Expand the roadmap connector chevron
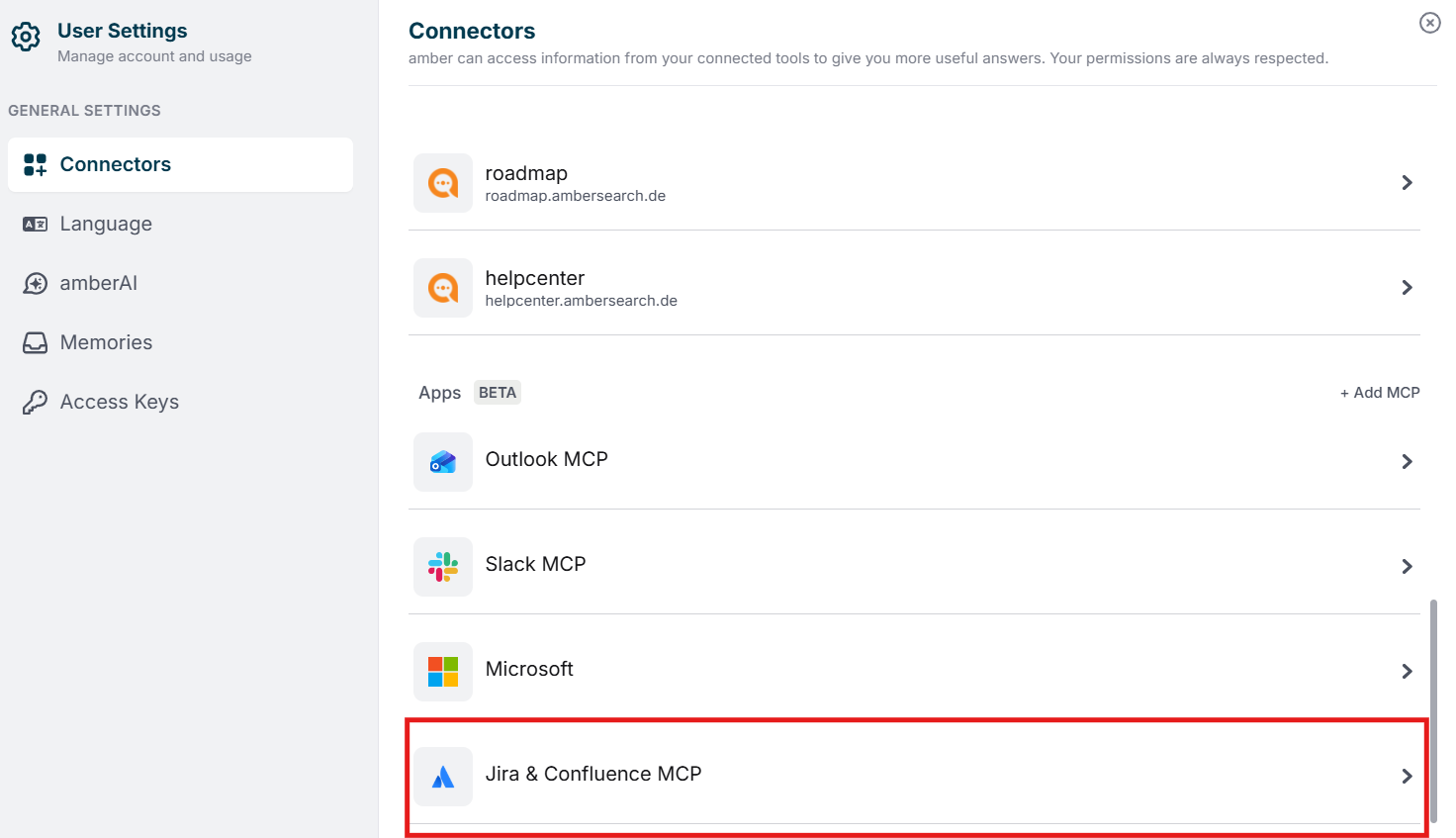Viewport: 1456px width, 838px height. click(x=1407, y=183)
